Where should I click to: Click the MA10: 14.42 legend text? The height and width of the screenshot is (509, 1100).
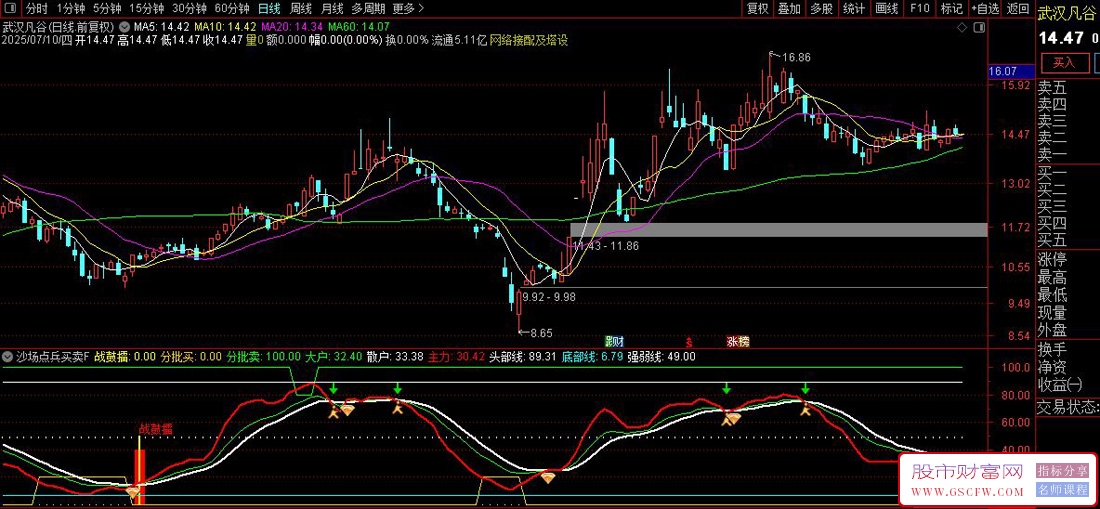pos(225,27)
